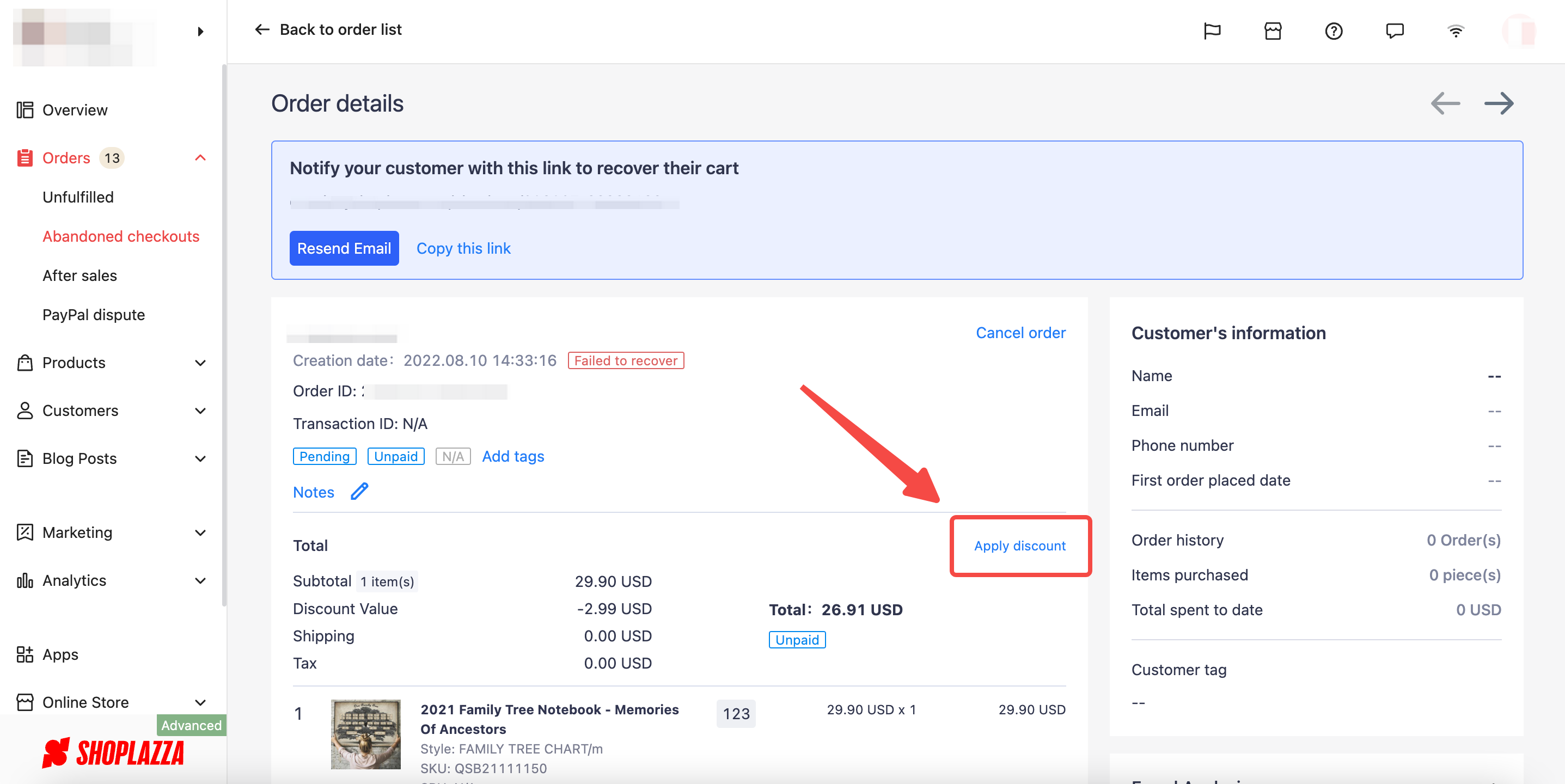Collapse the Orders menu chevron
This screenshot has height=784, width=1565.
tap(200, 158)
